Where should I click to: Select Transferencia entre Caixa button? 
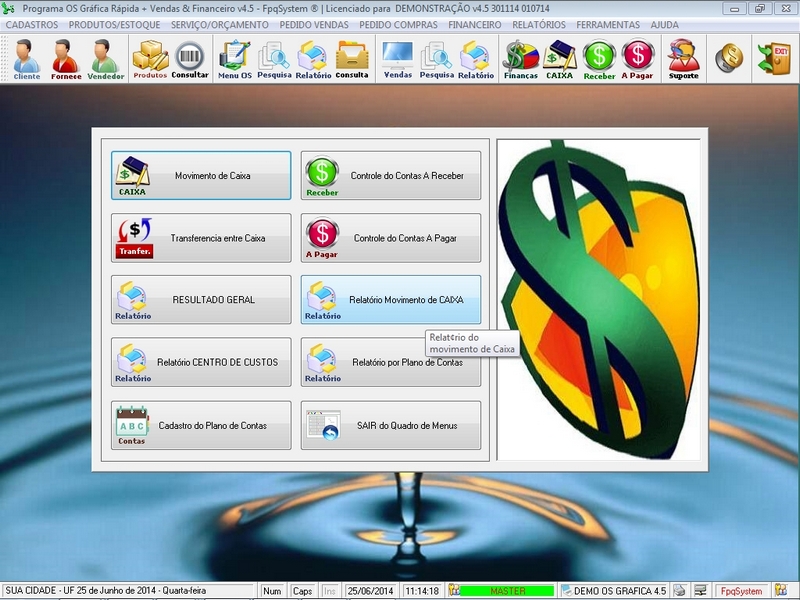coord(201,238)
